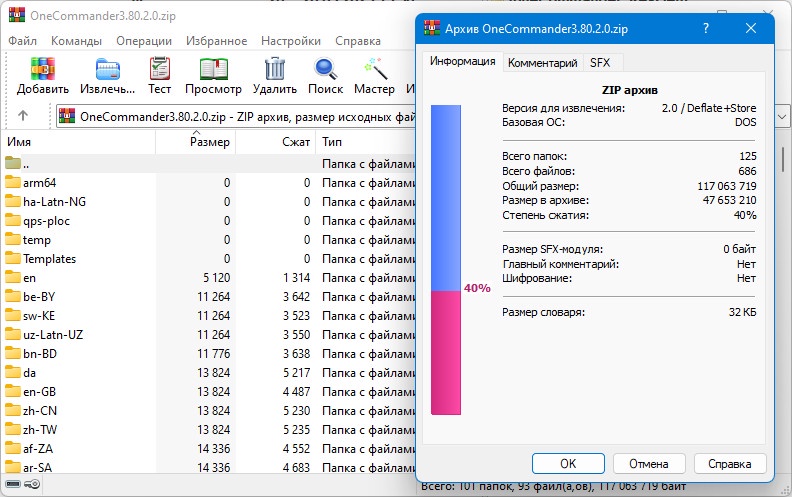Open the Операции menu
792x497 pixels.
click(x=144, y=41)
